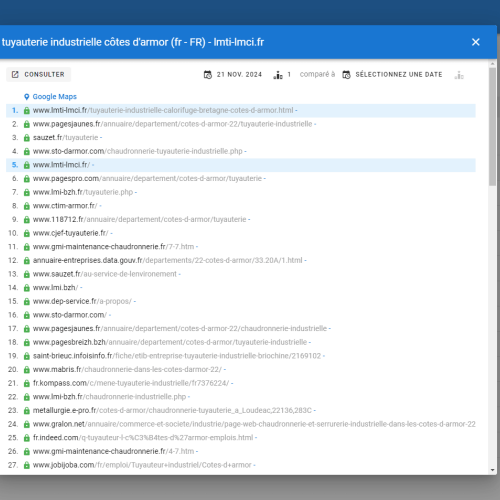Click green lock icon on dep-service.fr row
The height and width of the screenshot is (500, 500).
pos(27,302)
